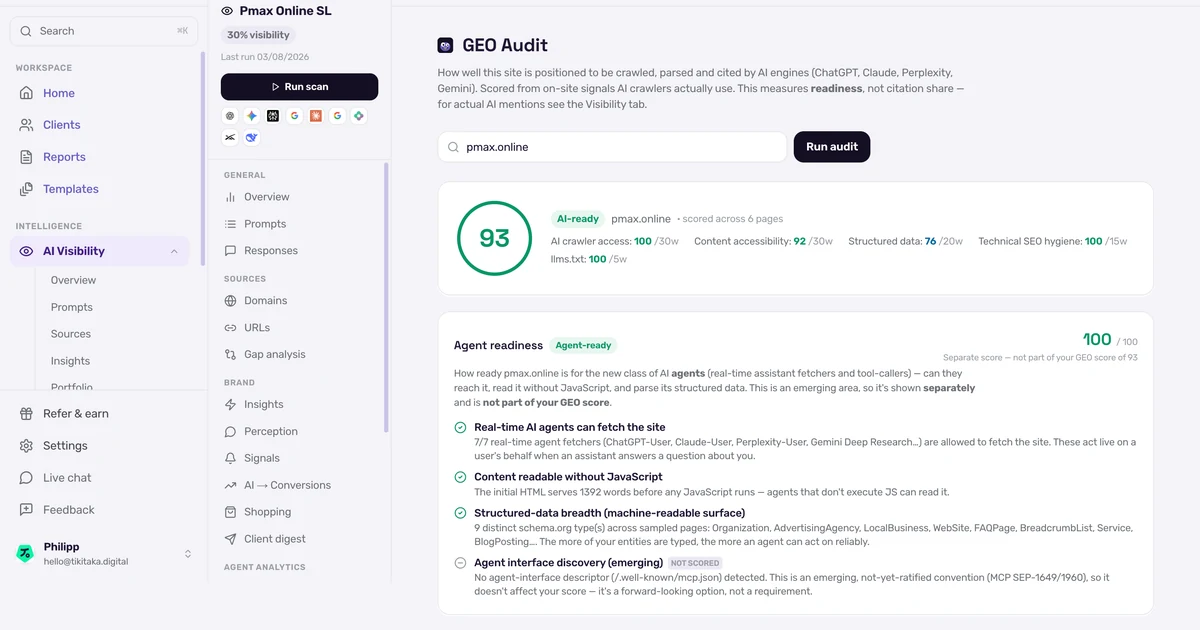The height and width of the screenshot is (630, 1200).
Task: Select Prompts under AI Visibility in workspace sidebar
Action: [x=72, y=307]
